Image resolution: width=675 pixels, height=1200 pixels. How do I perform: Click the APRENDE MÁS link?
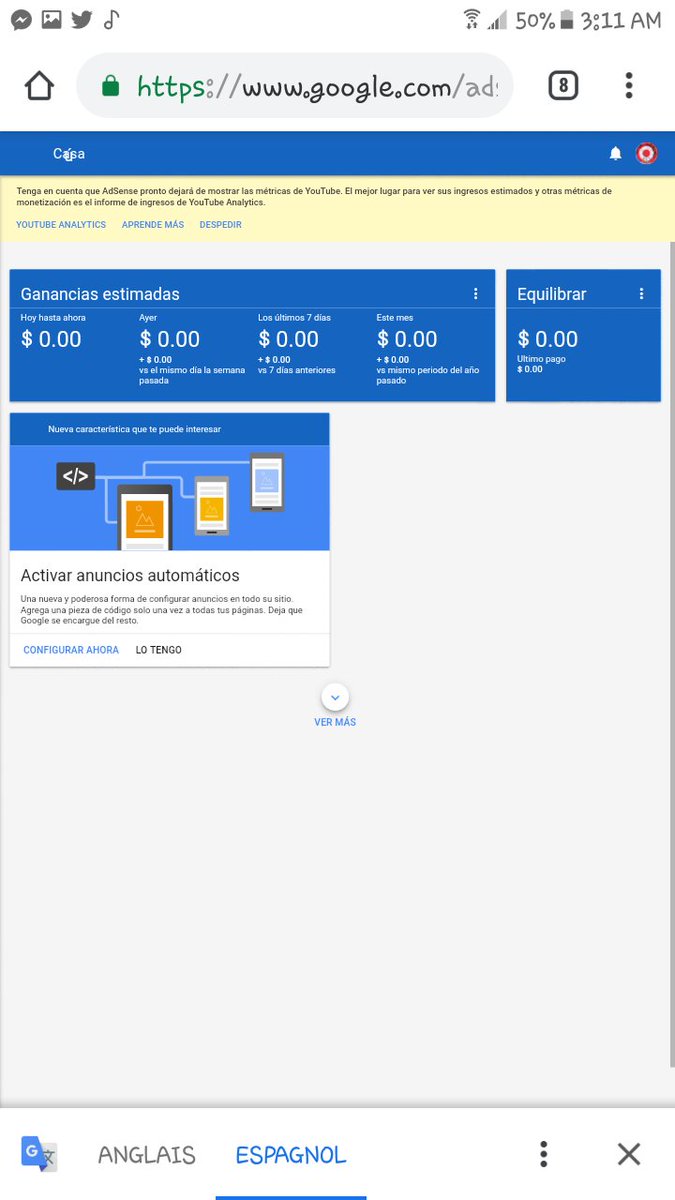click(x=153, y=225)
